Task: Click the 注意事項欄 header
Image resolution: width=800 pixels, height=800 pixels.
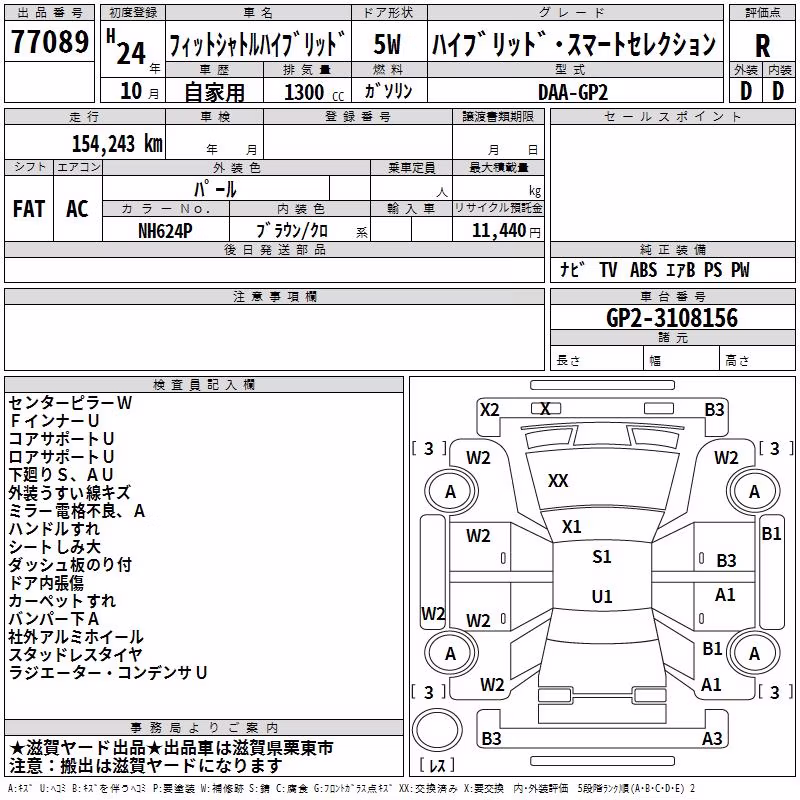Action: tap(274, 296)
